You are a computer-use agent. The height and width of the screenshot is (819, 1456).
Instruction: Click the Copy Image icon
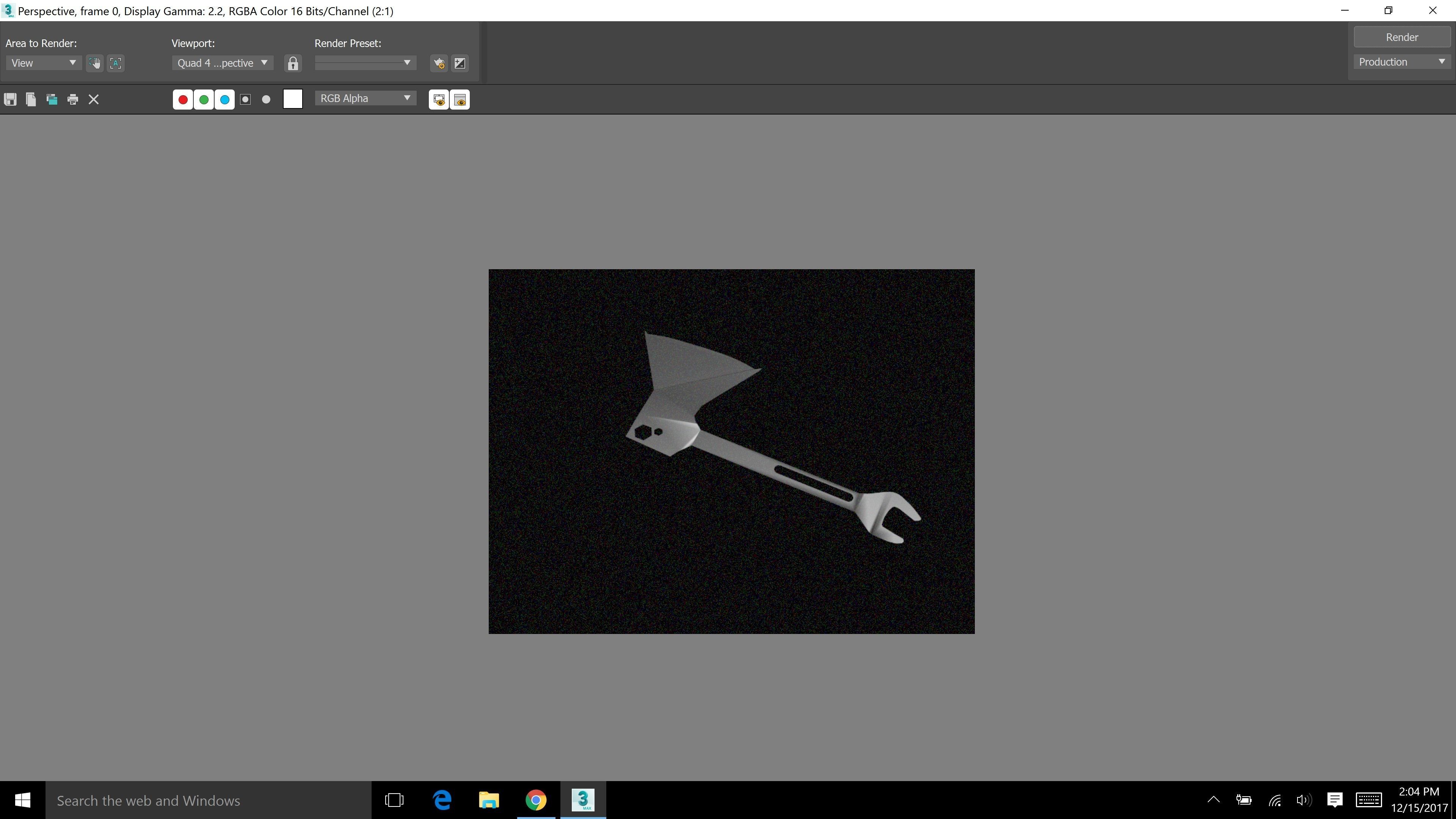click(31, 99)
